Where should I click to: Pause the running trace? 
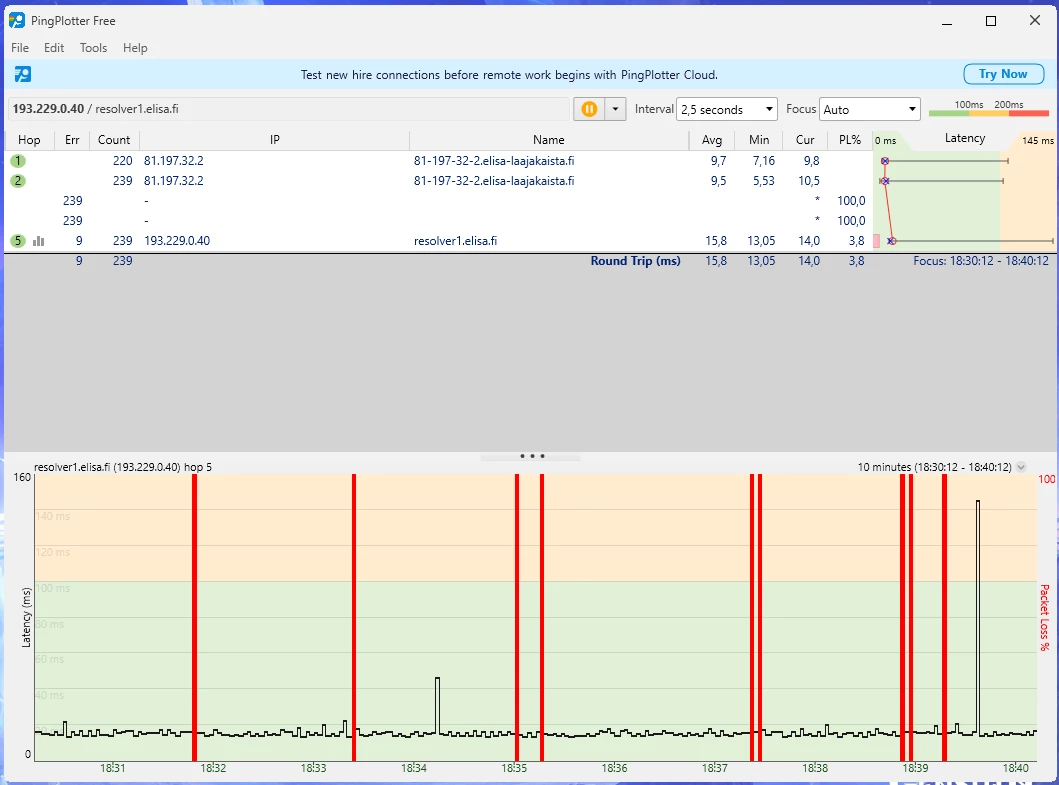[x=589, y=109]
